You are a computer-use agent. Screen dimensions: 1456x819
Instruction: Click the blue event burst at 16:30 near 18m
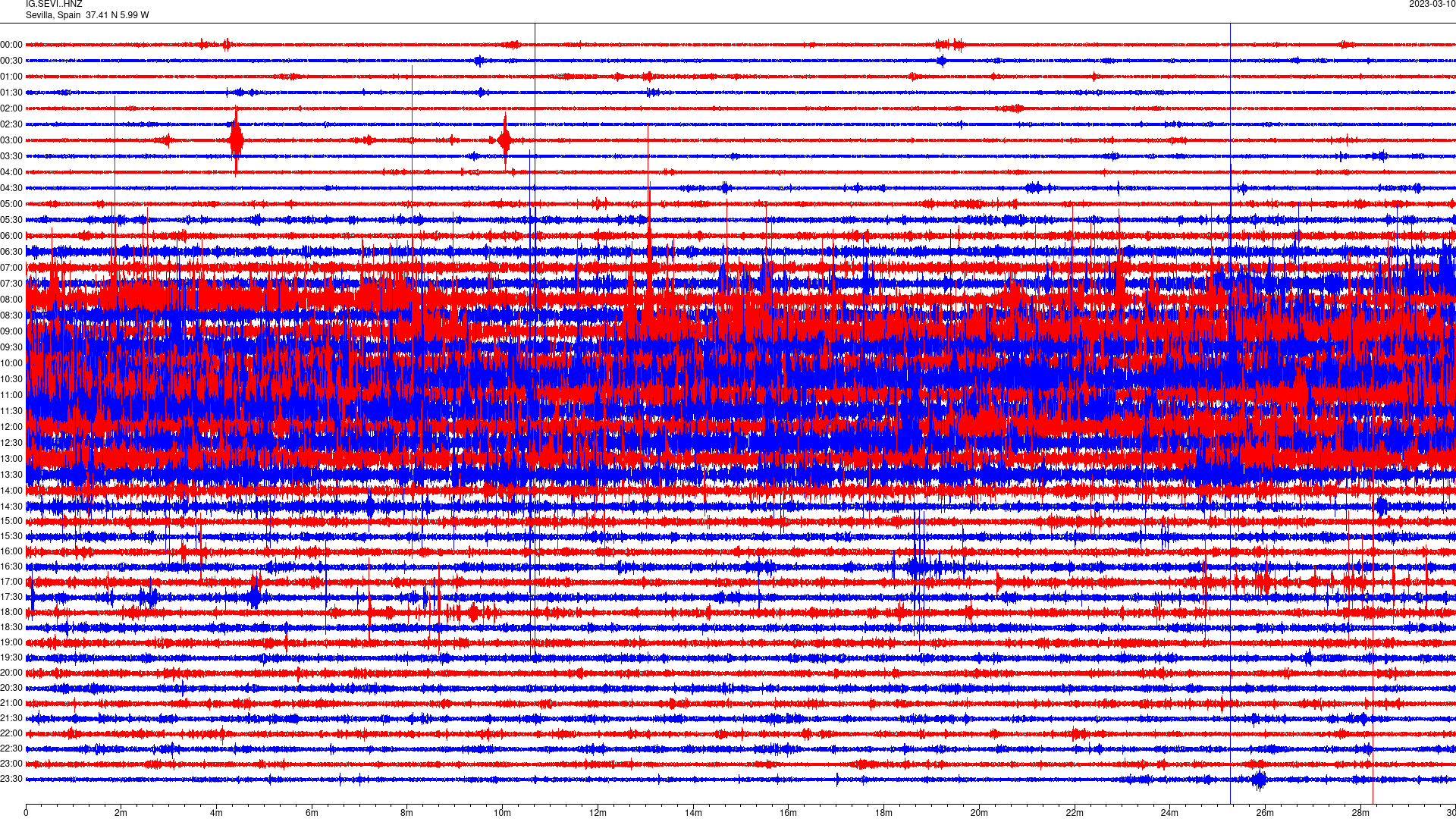918,566
